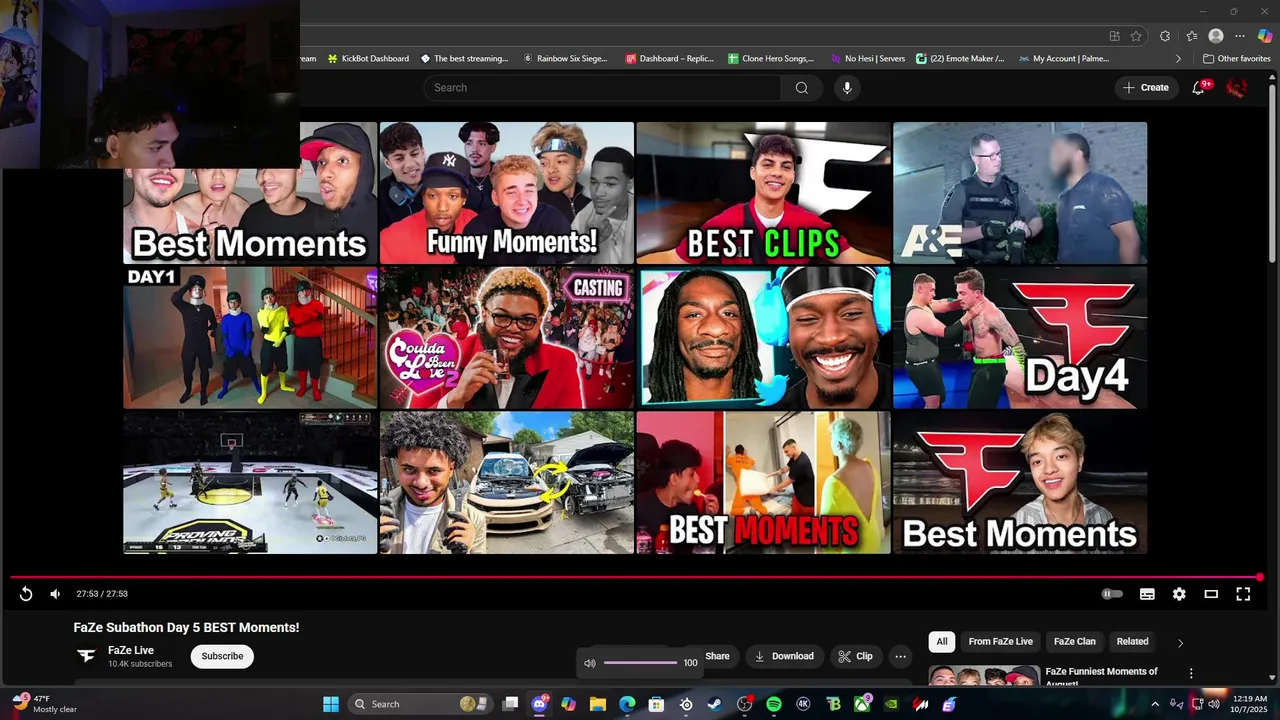The width and height of the screenshot is (1280, 720).
Task: Open the player settings gear
Action: tap(1179, 594)
